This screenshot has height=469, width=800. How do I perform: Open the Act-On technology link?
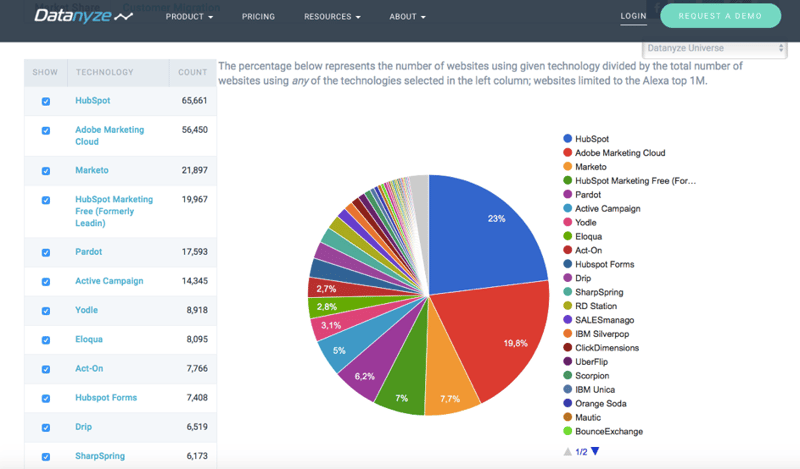tap(89, 368)
